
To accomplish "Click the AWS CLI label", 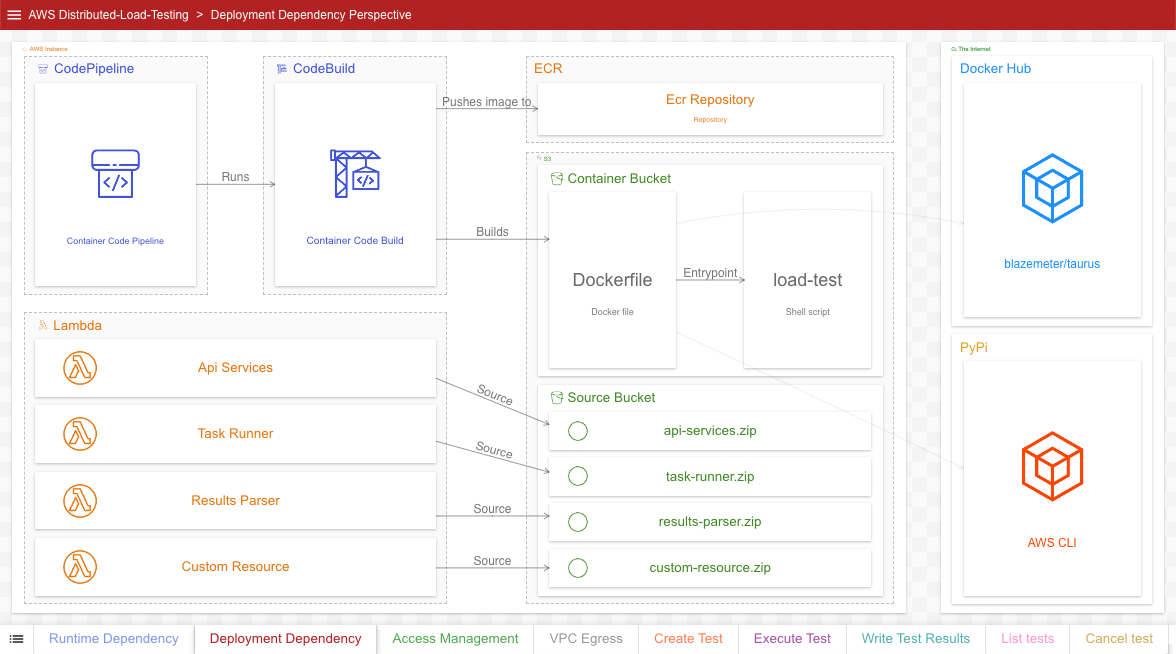I will (1052, 543).
